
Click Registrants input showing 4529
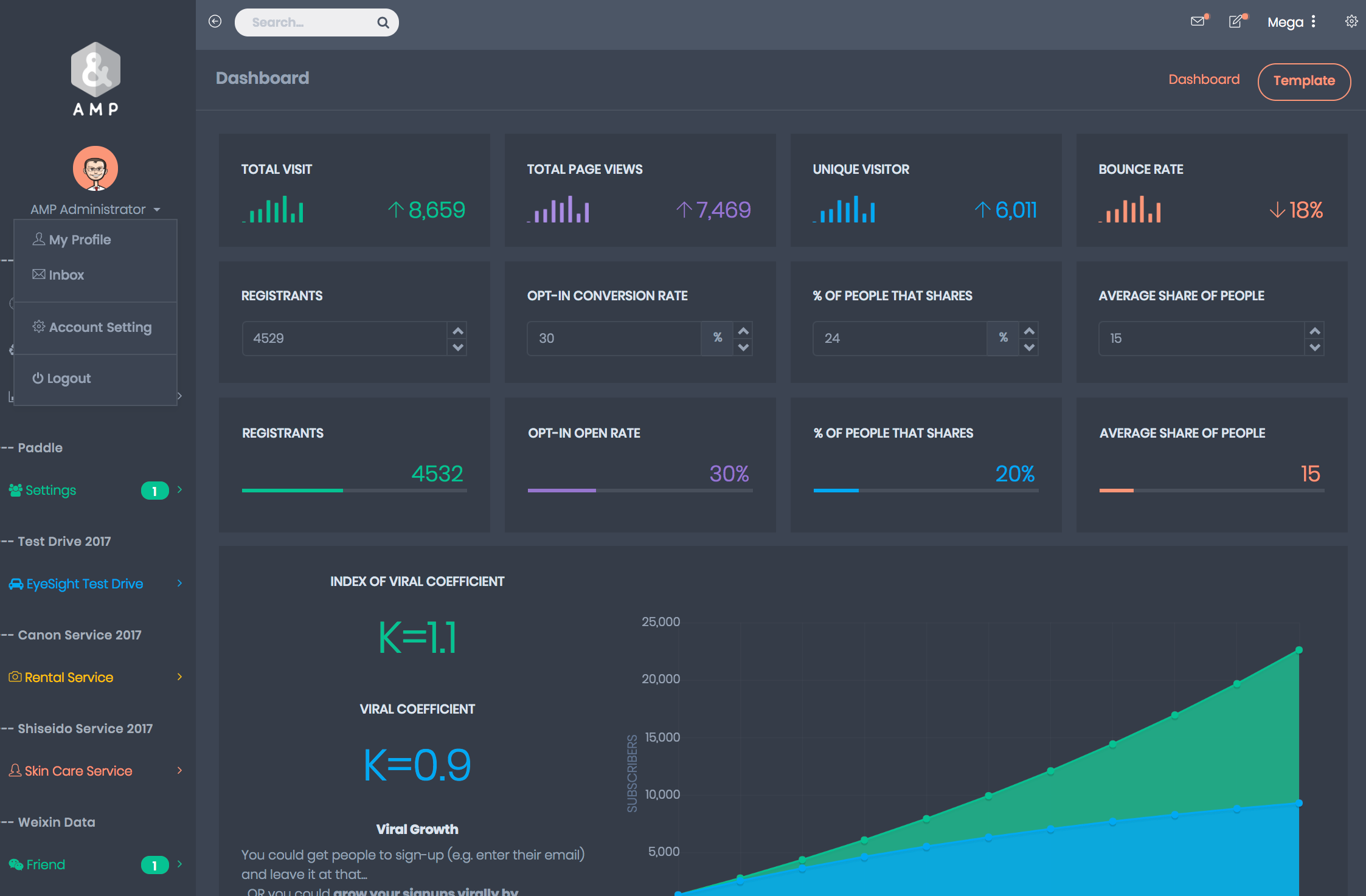tap(345, 339)
